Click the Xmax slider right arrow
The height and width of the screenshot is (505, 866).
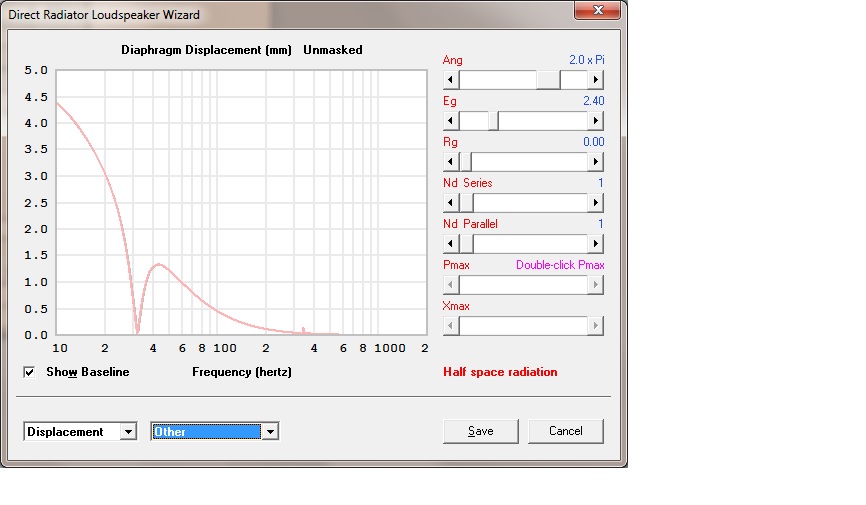coord(595,325)
